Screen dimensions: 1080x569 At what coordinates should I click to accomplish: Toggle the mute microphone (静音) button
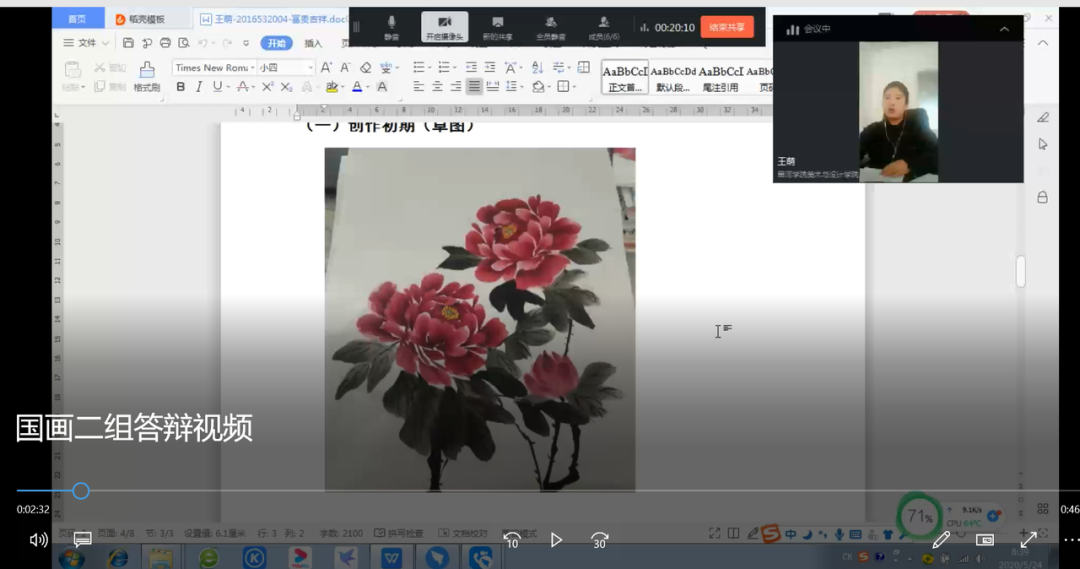click(x=391, y=27)
